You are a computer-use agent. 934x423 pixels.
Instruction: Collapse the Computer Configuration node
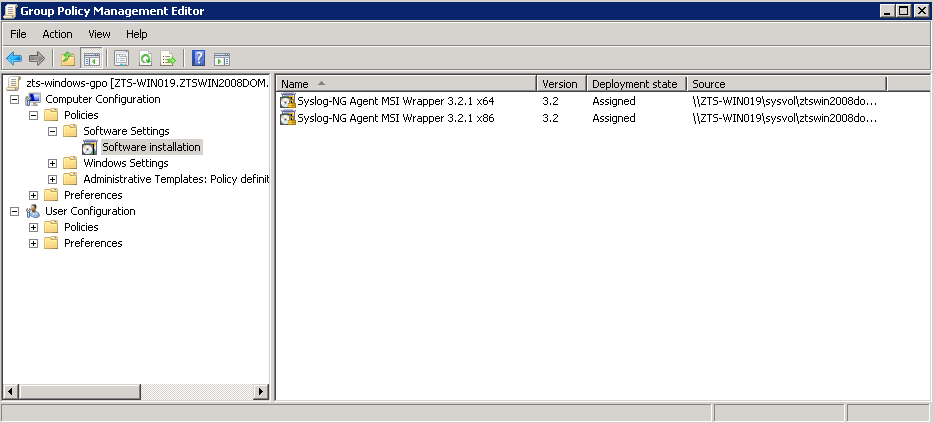click(14, 99)
